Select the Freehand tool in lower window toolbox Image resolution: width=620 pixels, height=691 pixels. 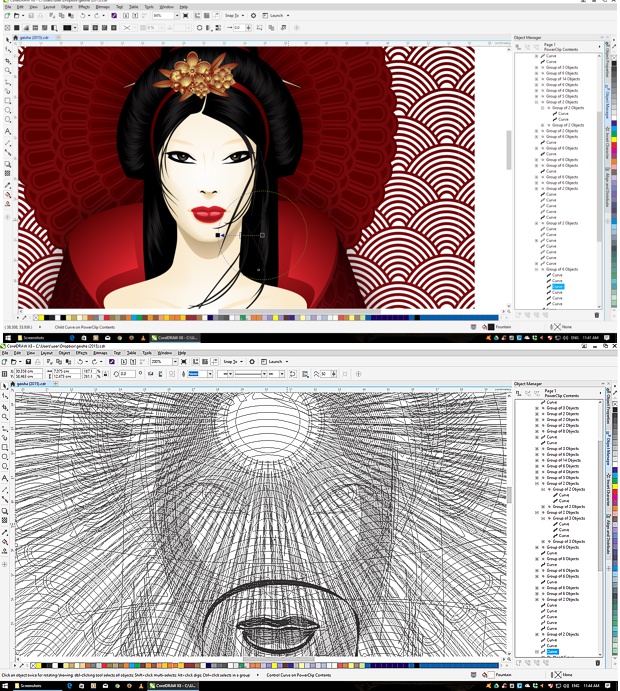[5, 428]
